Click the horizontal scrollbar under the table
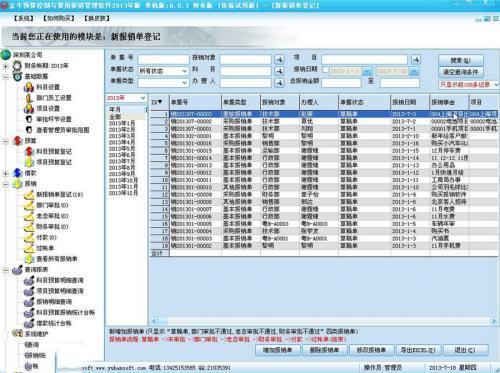Image resolution: width=500 pixels, height=373 pixels. pos(324,321)
